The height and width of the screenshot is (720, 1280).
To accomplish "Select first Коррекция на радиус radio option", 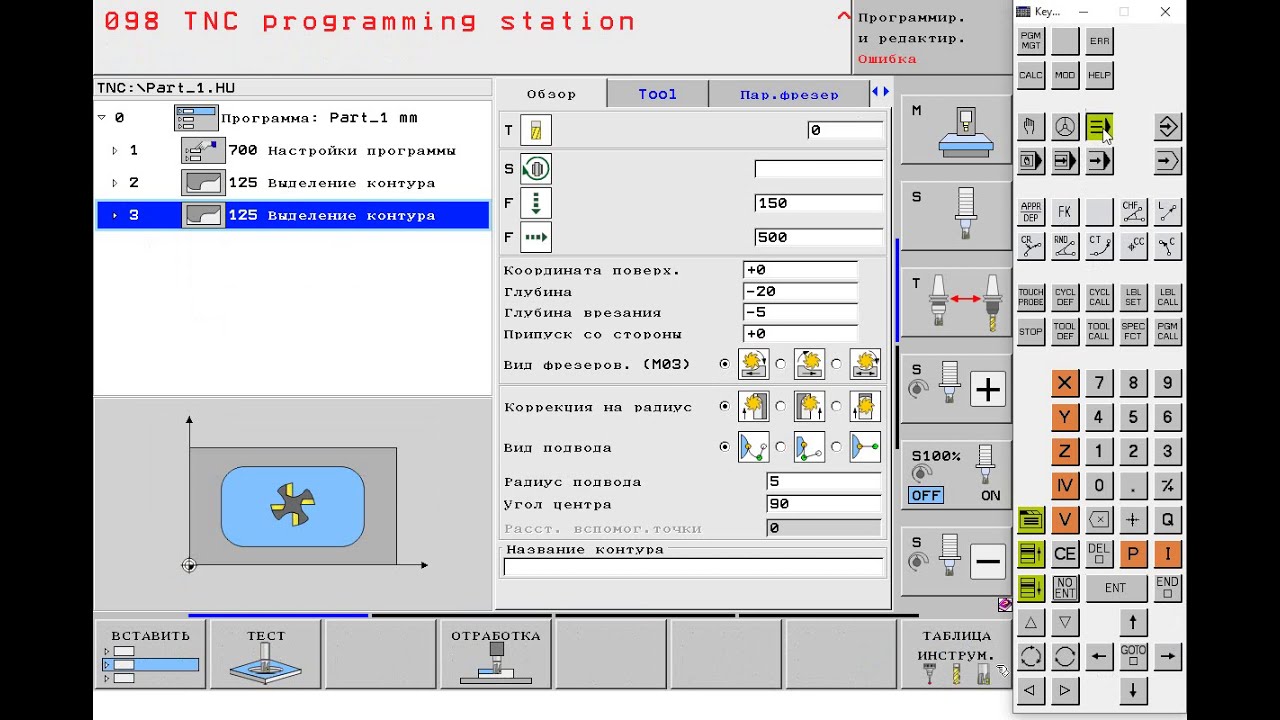I will point(724,407).
